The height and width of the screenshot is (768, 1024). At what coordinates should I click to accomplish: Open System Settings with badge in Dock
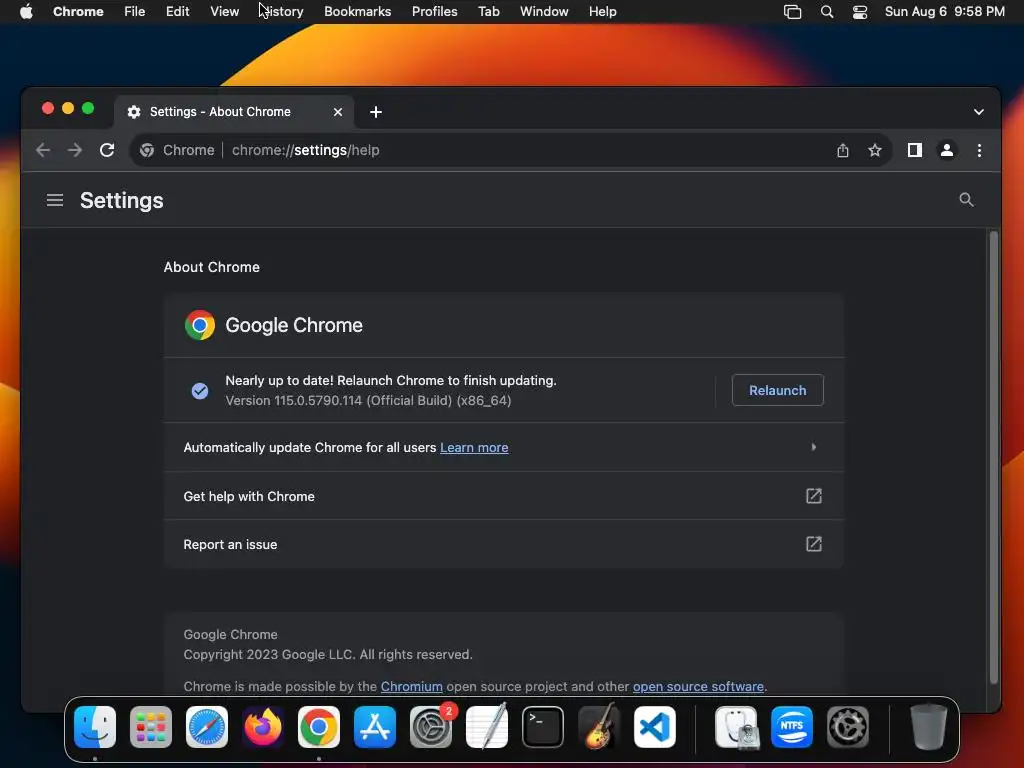click(x=431, y=727)
